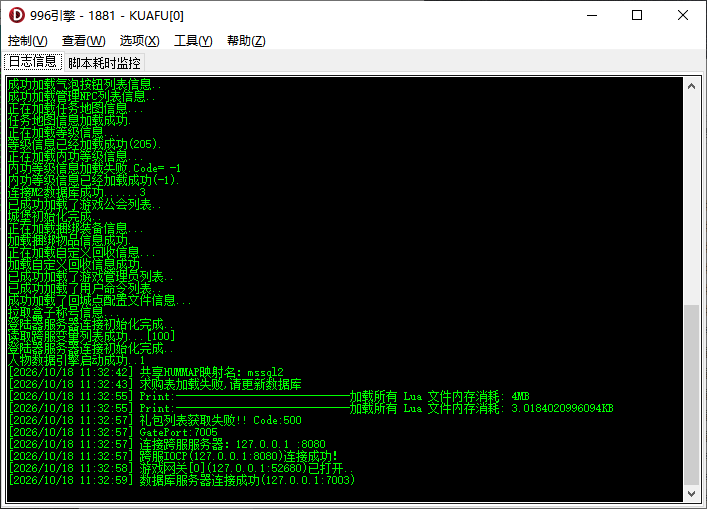707x509 pixels.
Task: Open the 帮助(Z) menu
Action: pos(246,41)
